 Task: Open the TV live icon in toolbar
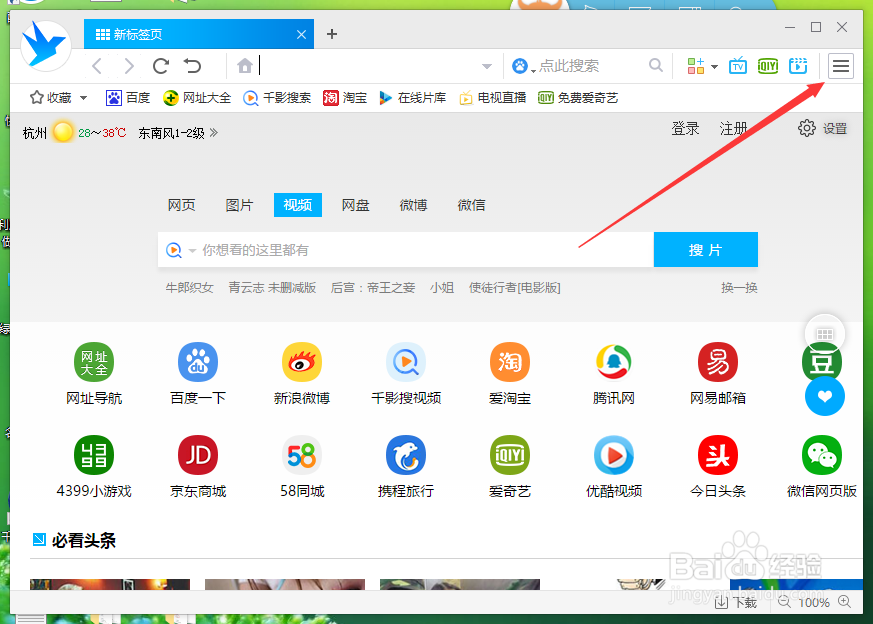[738, 66]
